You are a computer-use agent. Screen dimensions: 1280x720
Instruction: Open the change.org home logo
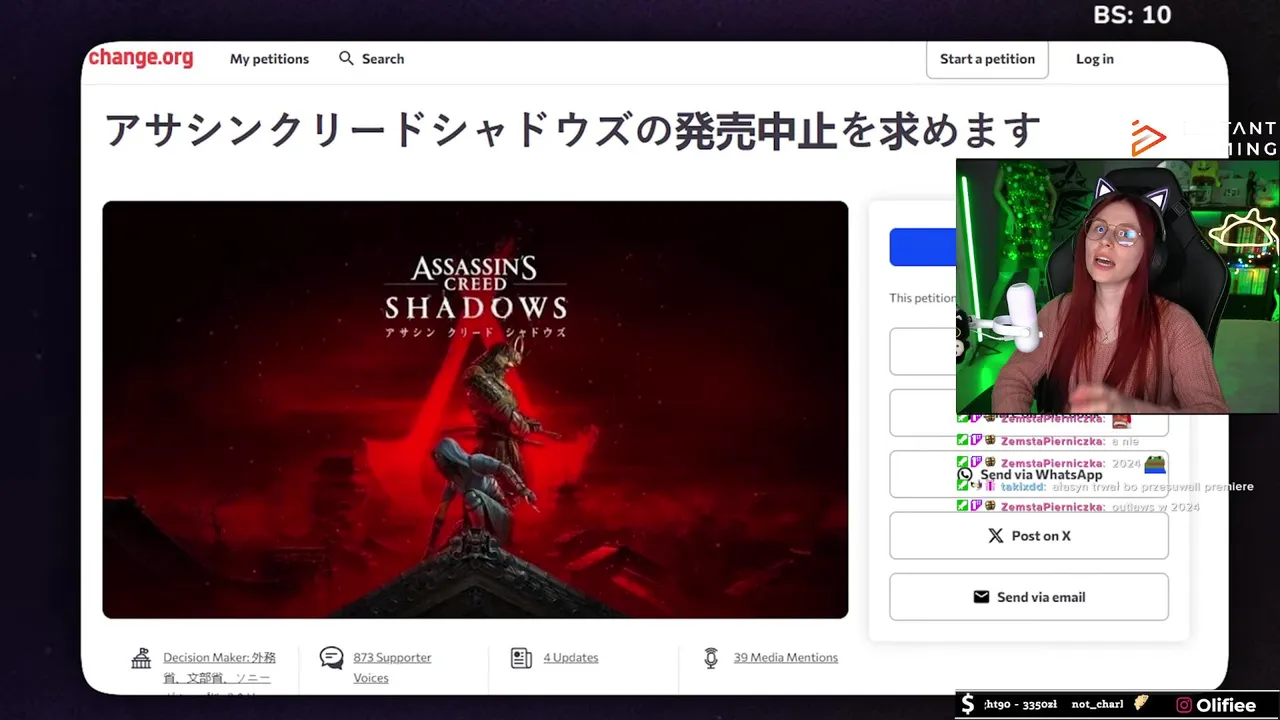140,57
